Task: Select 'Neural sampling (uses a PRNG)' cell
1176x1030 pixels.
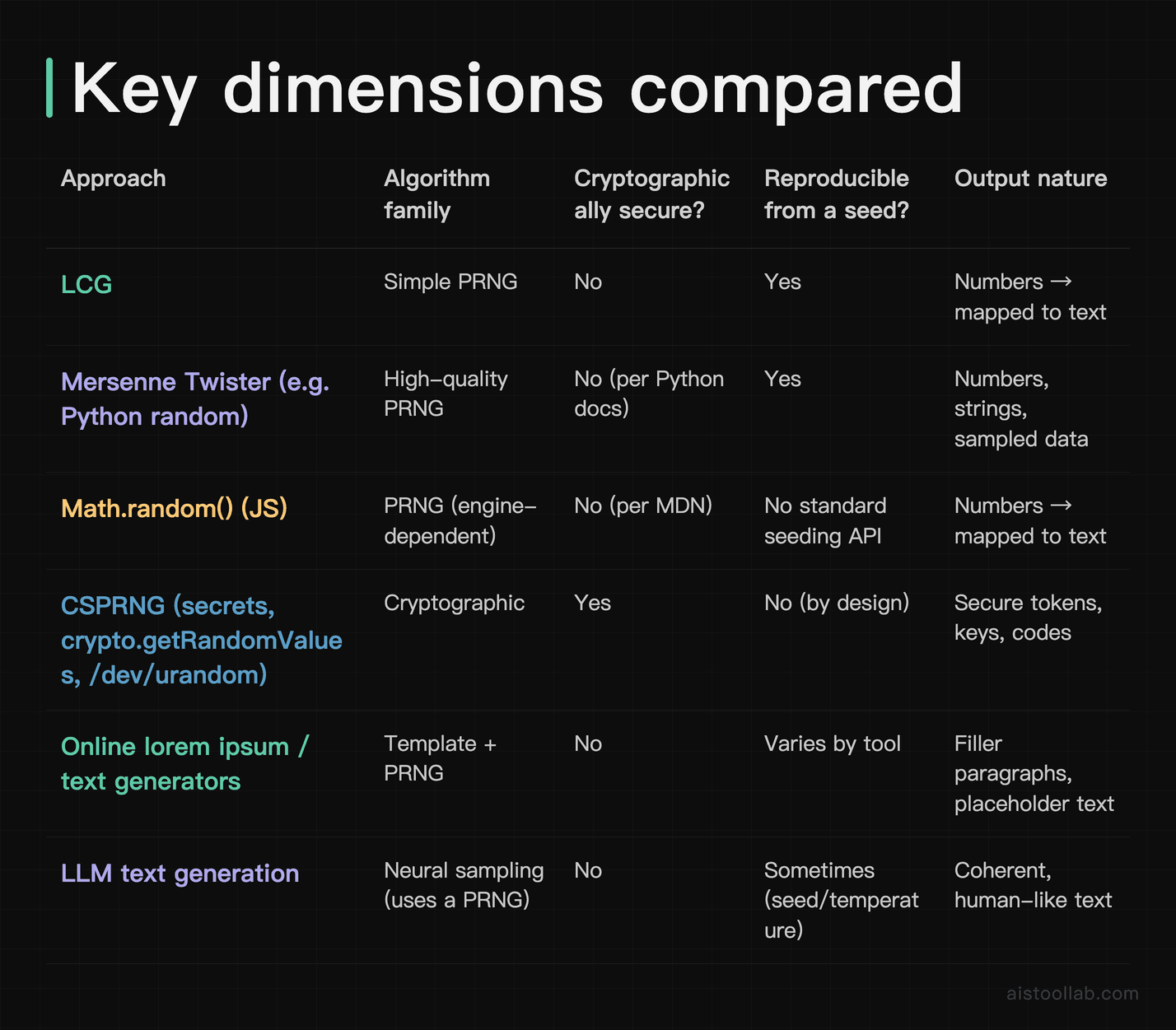Action: [x=464, y=885]
